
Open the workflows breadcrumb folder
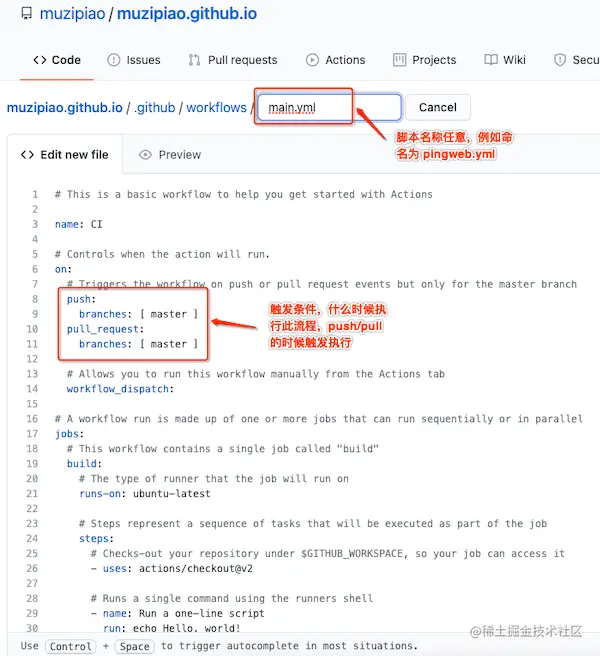point(216,108)
